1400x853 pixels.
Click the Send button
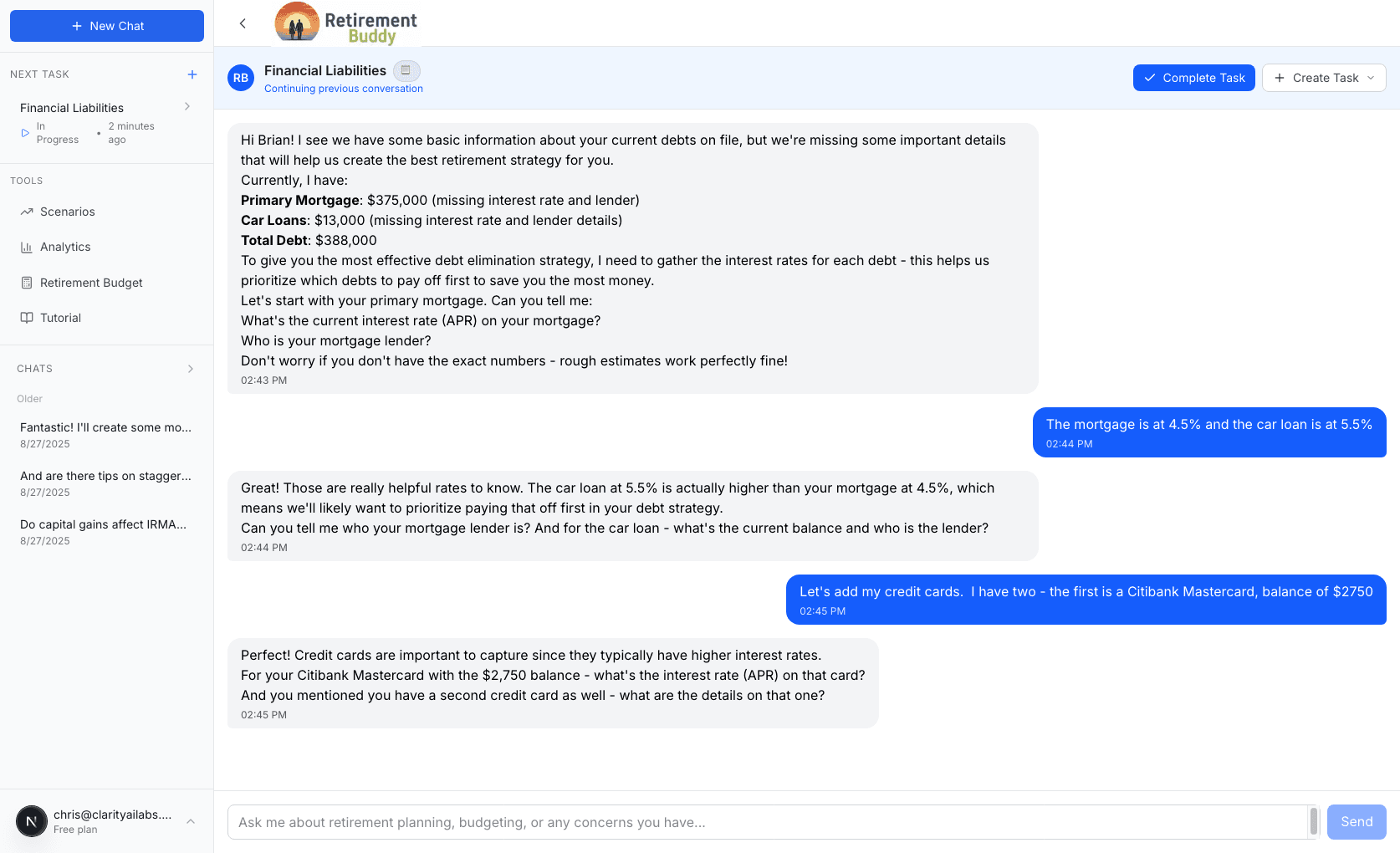coord(1356,822)
